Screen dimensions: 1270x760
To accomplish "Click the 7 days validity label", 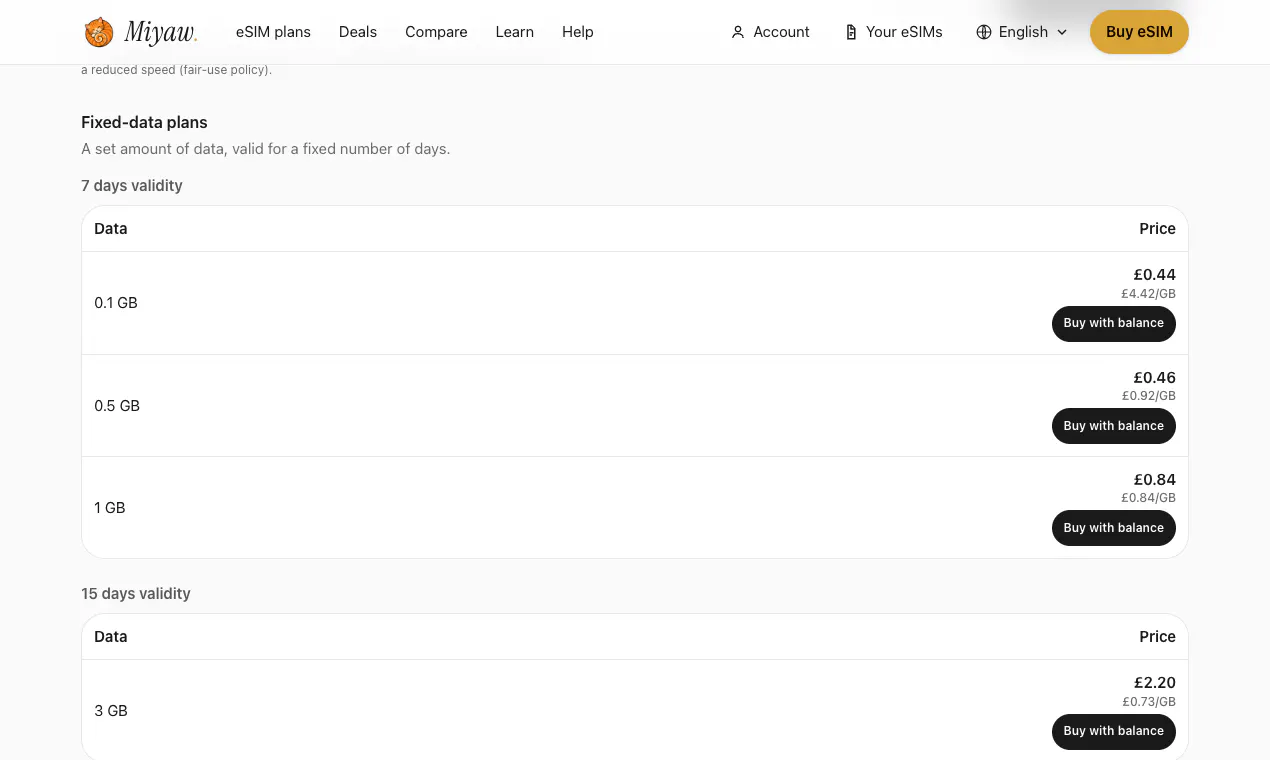I will [x=132, y=186].
